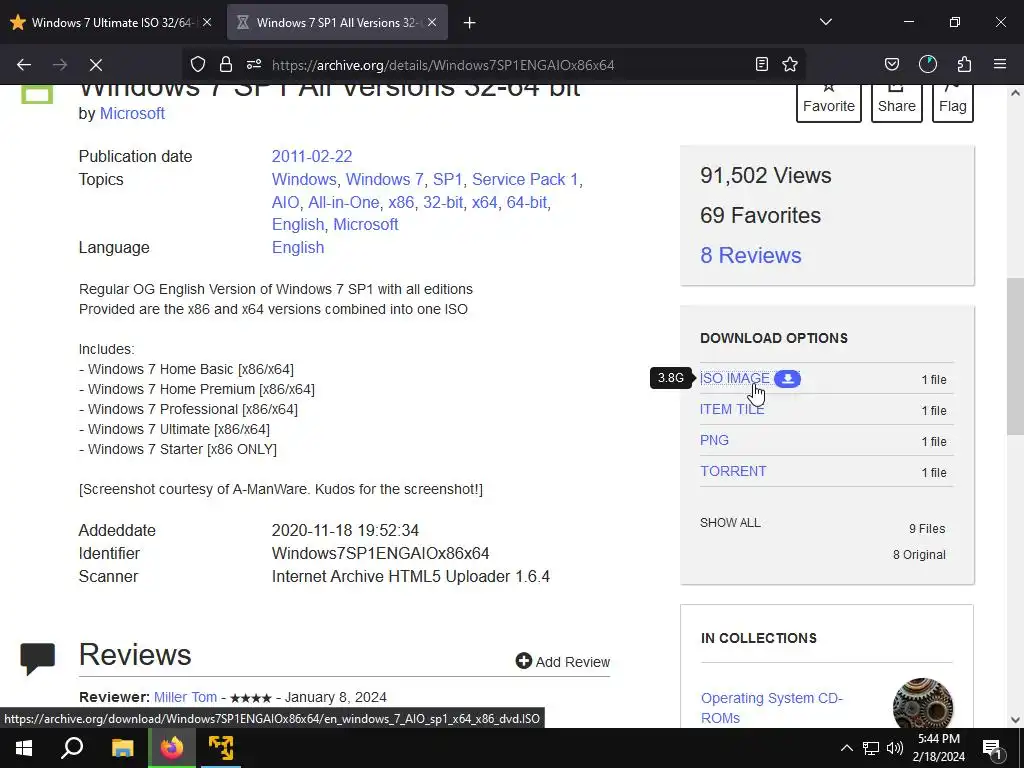Open the 2011-02-22 publication date link
Image resolution: width=1024 pixels, height=768 pixels.
pos(312,157)
